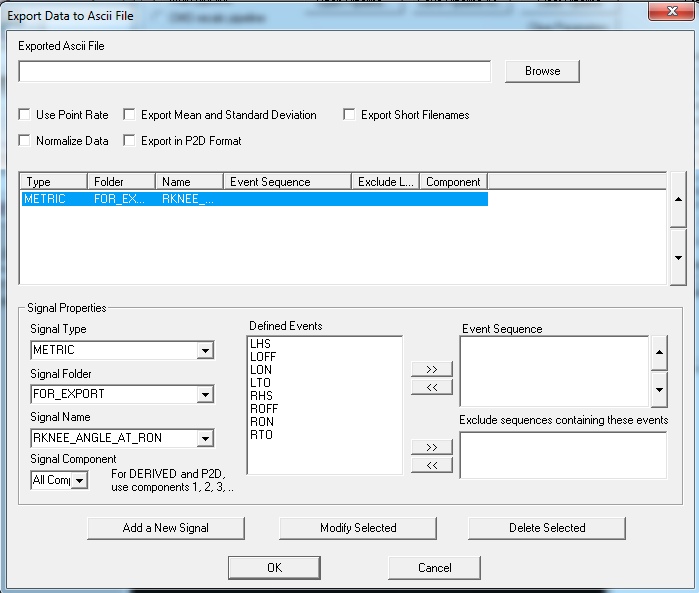This screenshot has height=593, width=699.
Task: Open the Signal Type dropdown
Action: [205, 350]
